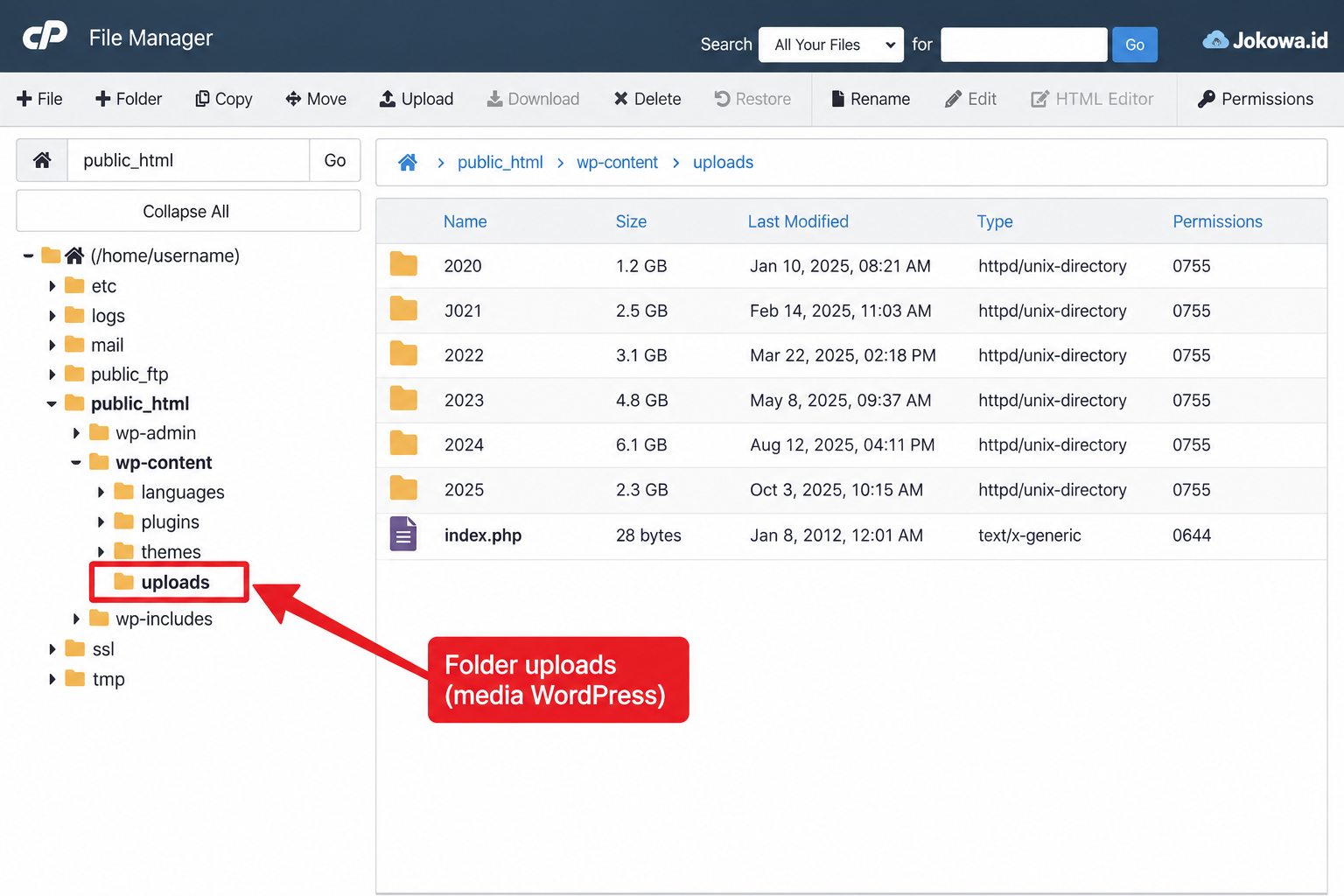
Task: Click the 2025 folder icon in list
Action: pos(403,488)
